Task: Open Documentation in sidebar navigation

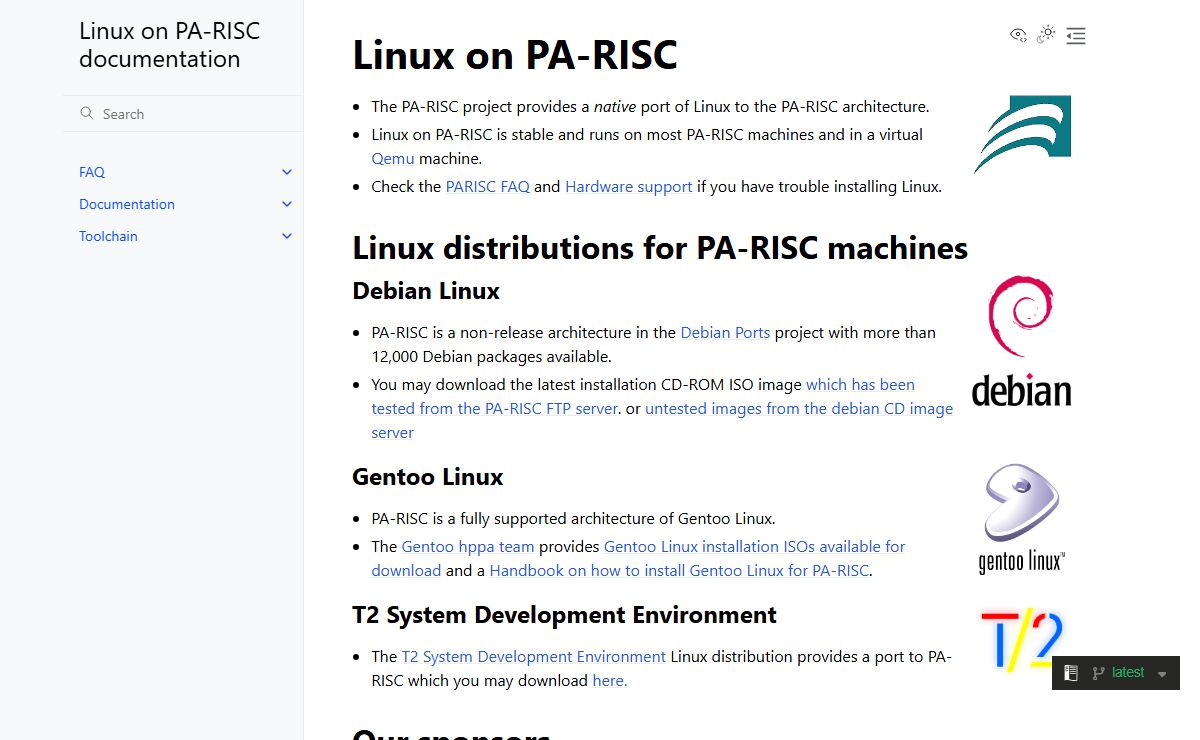Action: (127, 204)
